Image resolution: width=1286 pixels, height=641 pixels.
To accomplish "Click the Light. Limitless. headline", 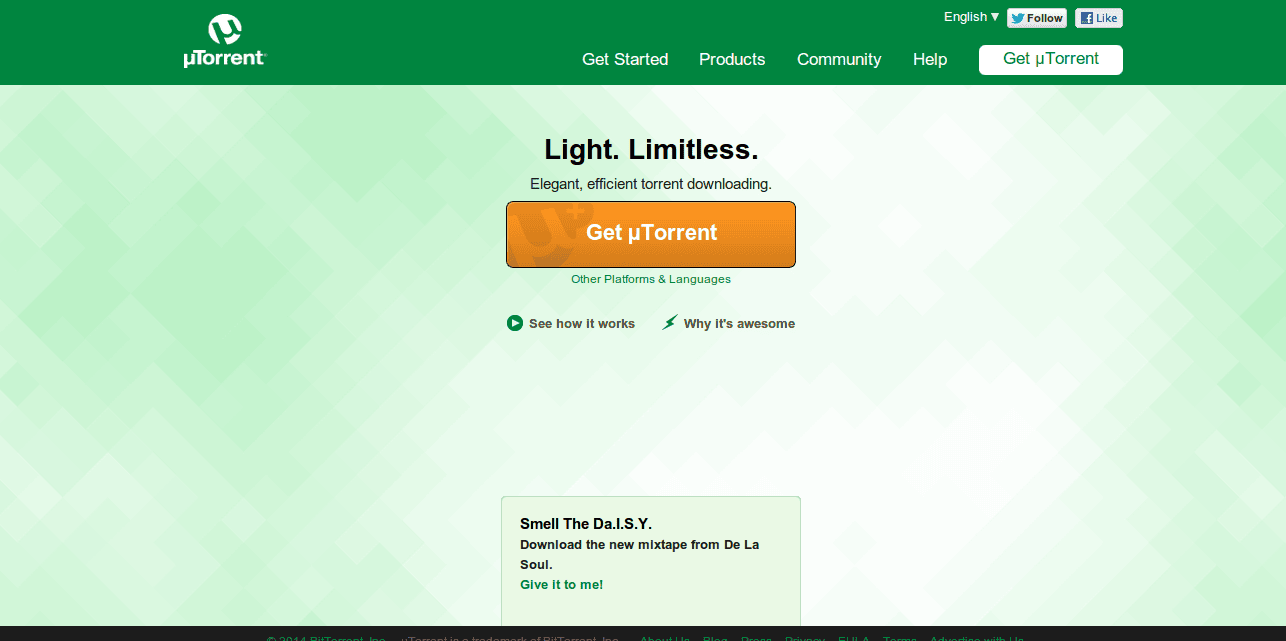I will [x=651, y=149].
